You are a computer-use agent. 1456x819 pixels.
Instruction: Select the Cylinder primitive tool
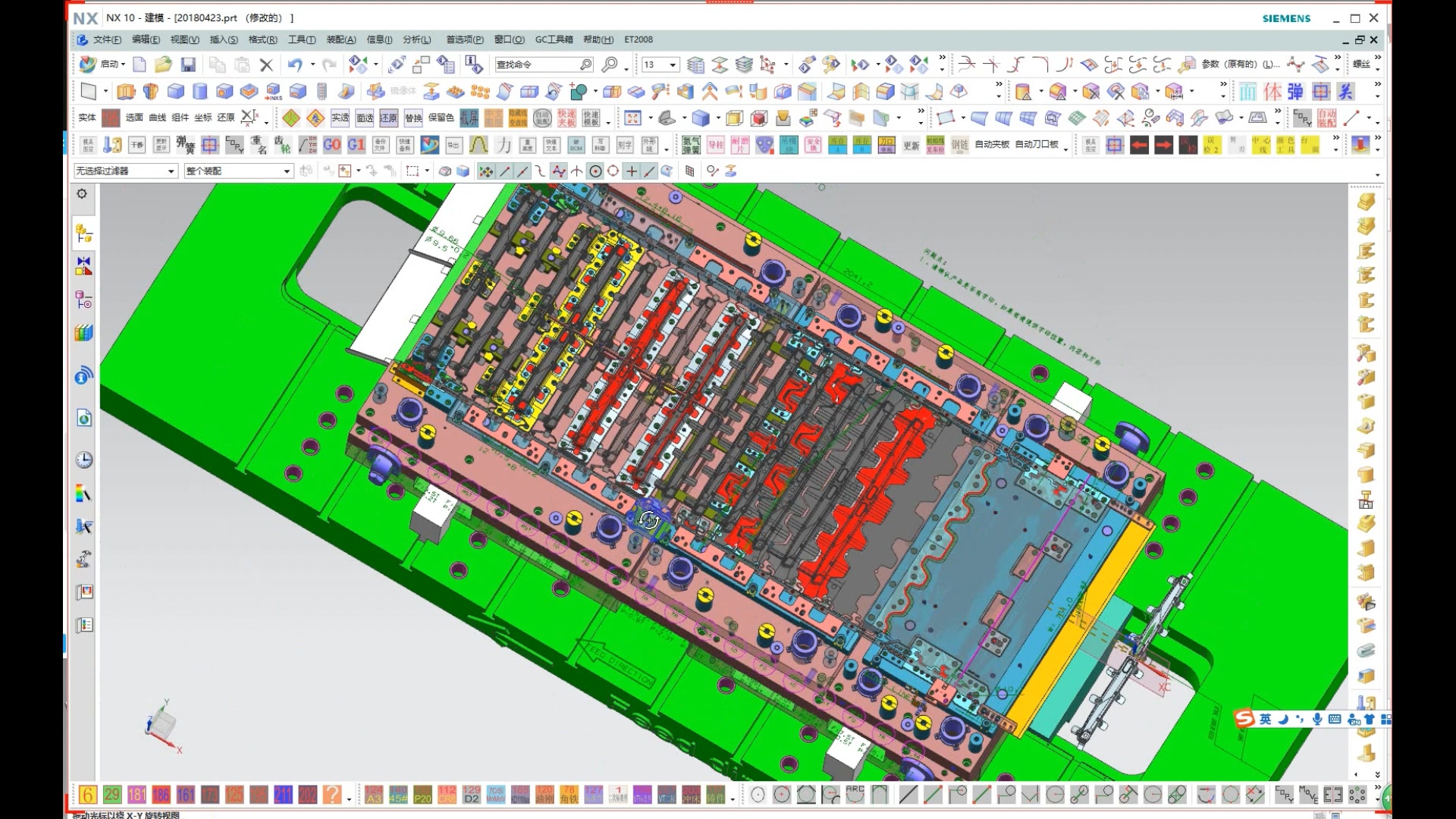(200, 92)
